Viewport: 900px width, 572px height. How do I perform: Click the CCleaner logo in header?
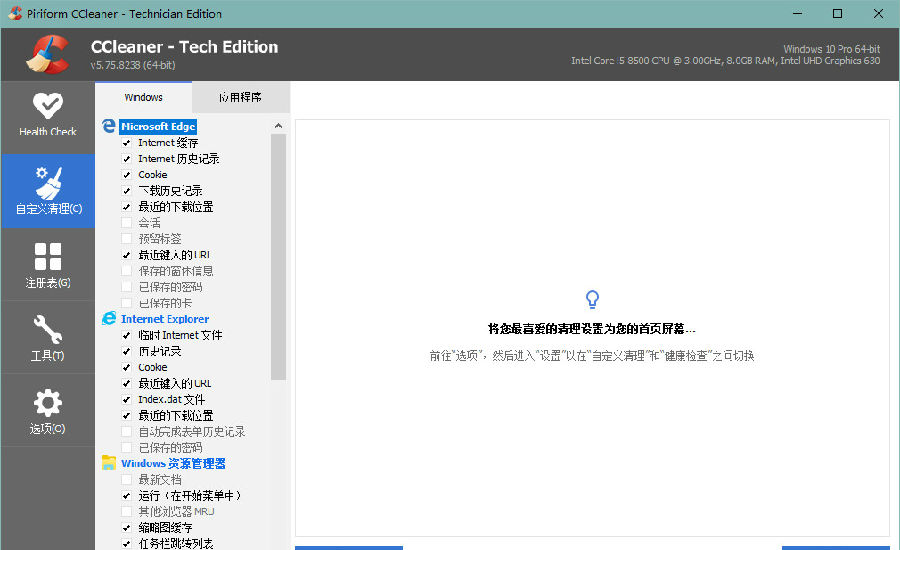(x=48, y=55)
